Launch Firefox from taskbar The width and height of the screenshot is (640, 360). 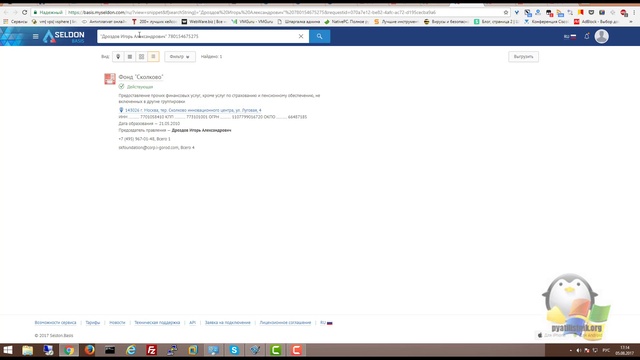[x=89, y=350]
